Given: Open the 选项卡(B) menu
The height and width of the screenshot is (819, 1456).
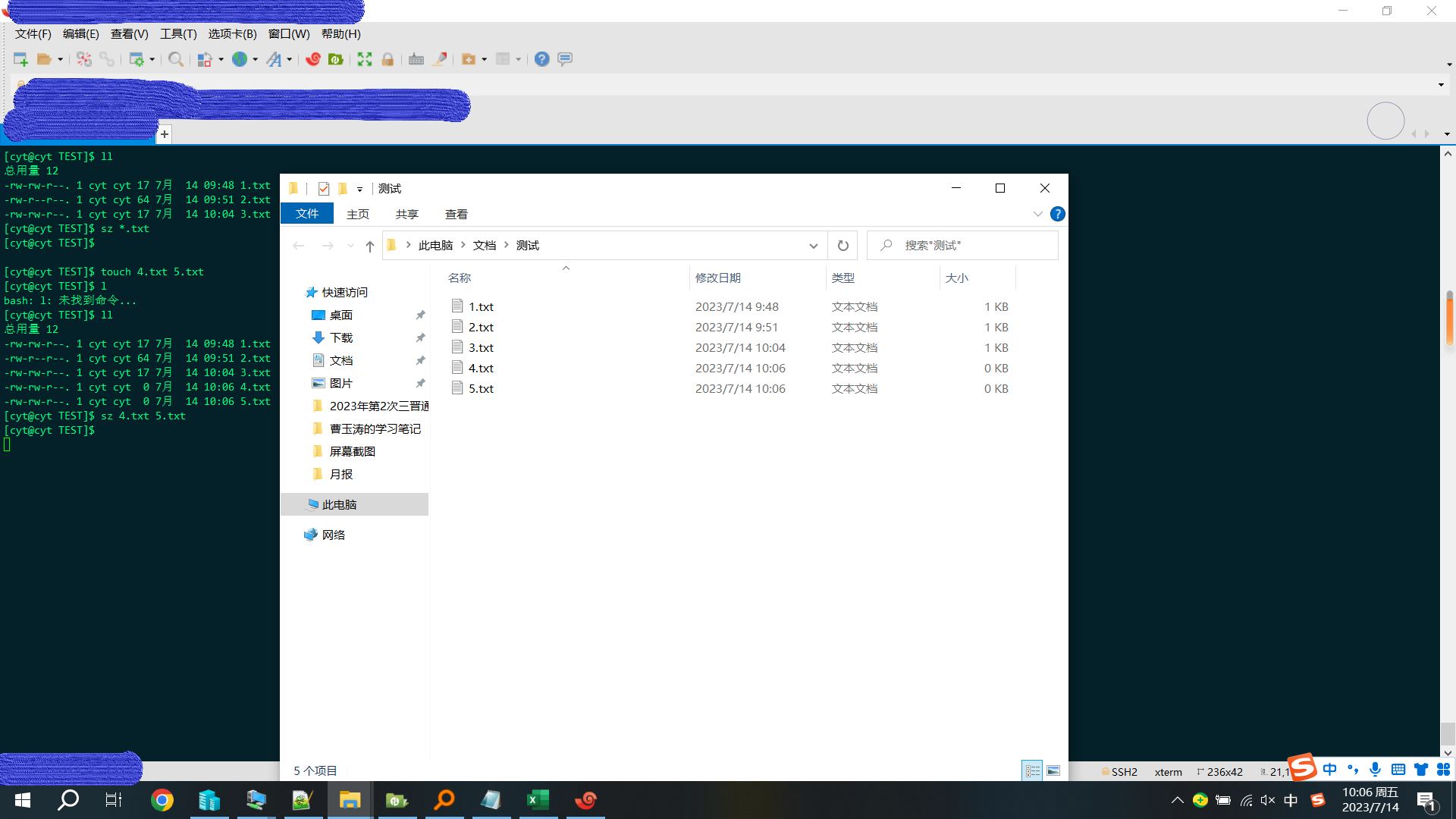Looking at the screenshot, I should [x=232, y=34].
